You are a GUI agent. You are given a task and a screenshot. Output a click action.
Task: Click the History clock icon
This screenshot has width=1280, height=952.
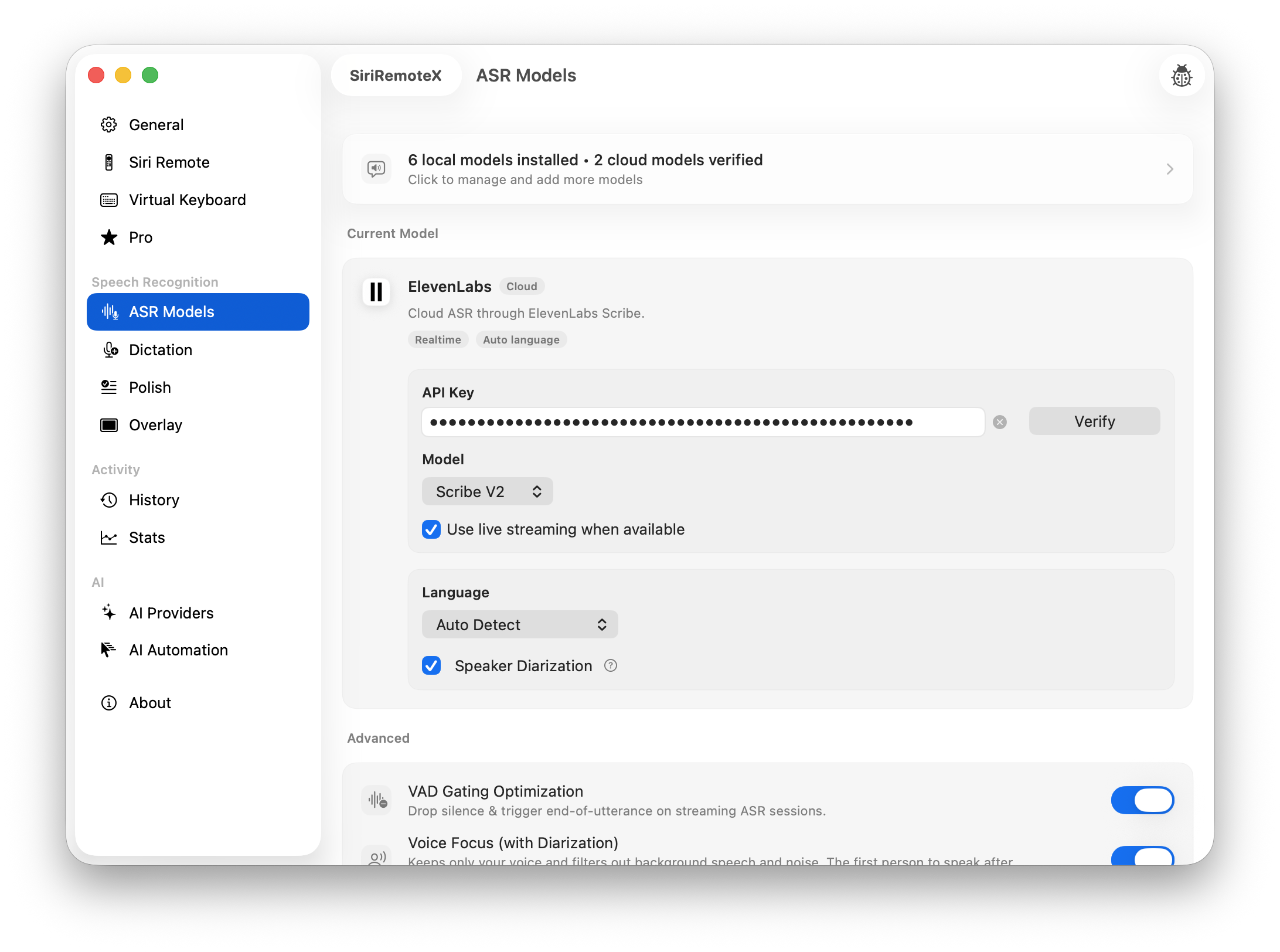pos(109,500)
